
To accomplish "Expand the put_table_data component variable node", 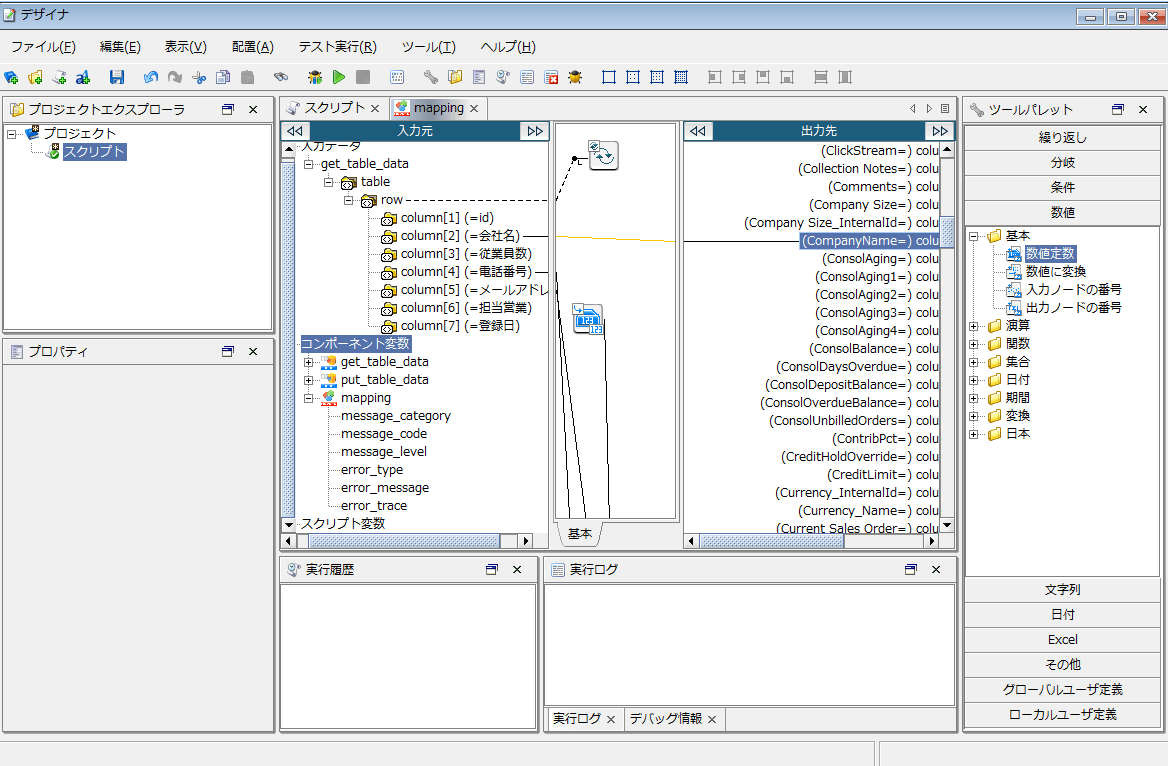I will click(308, 380).
